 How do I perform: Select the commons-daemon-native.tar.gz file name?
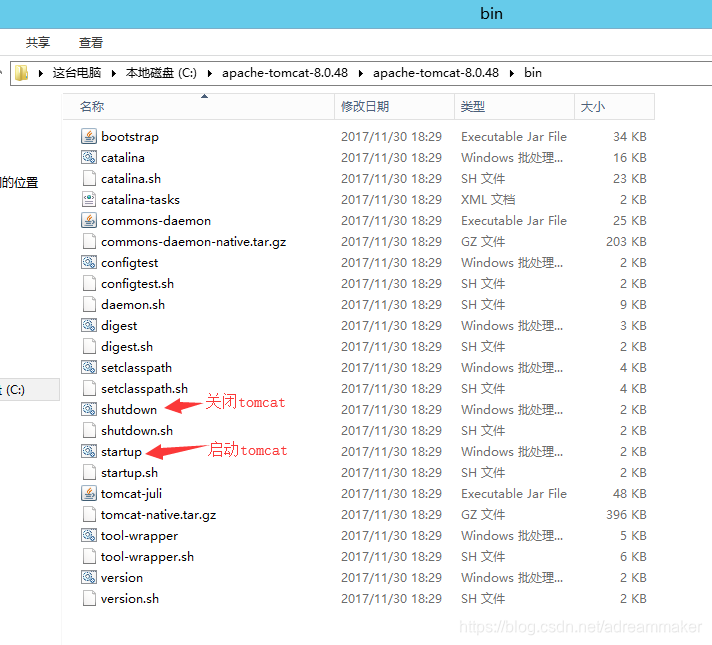[193, 242]
